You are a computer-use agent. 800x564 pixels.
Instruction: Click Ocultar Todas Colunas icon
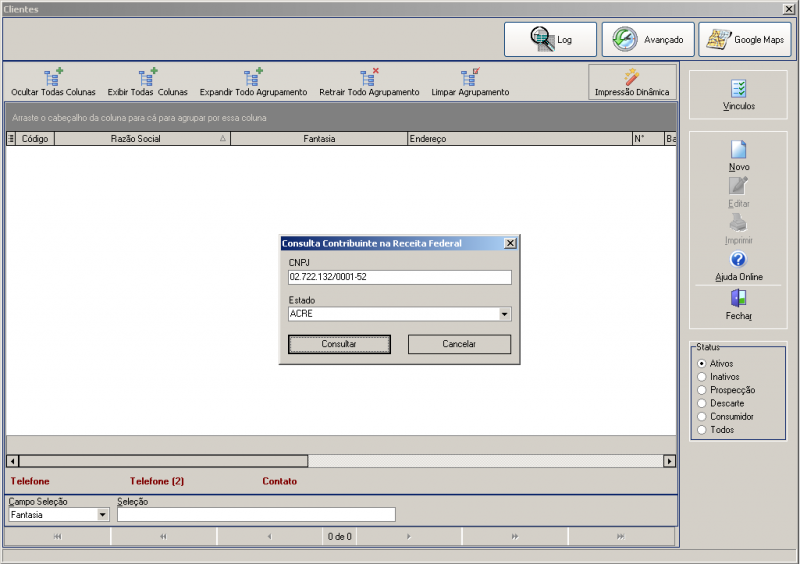pyautogui.click(x=53, y=78)
